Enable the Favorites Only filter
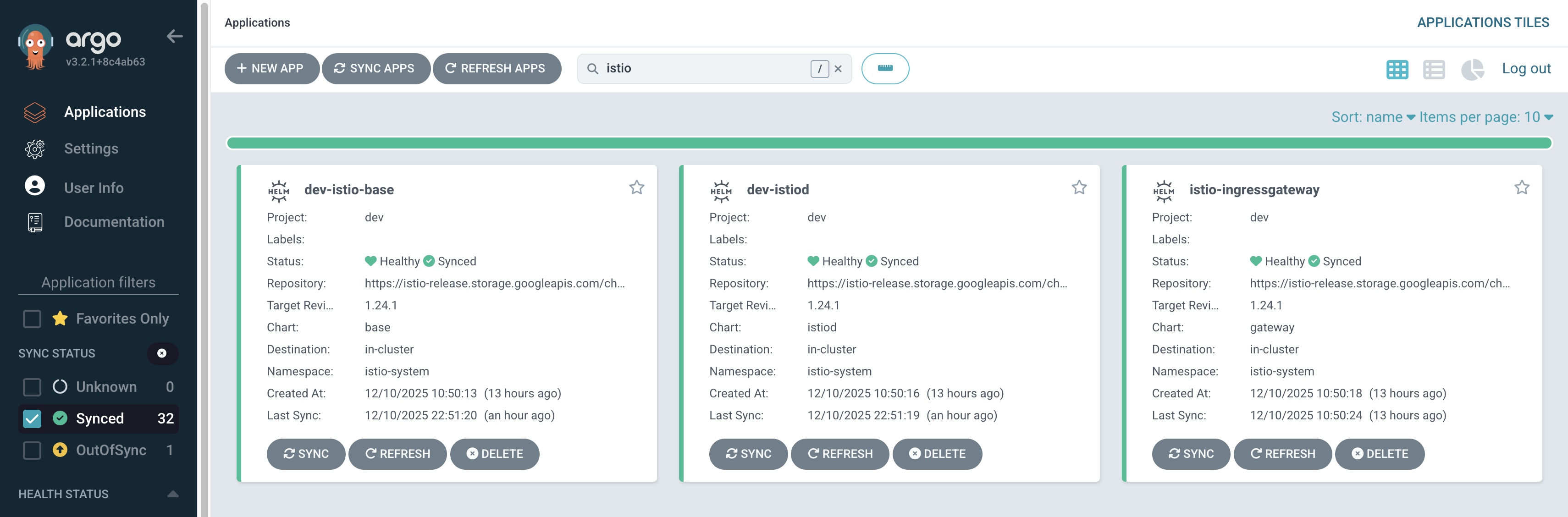The image size is (1568, 517). [x=32, y=319]
